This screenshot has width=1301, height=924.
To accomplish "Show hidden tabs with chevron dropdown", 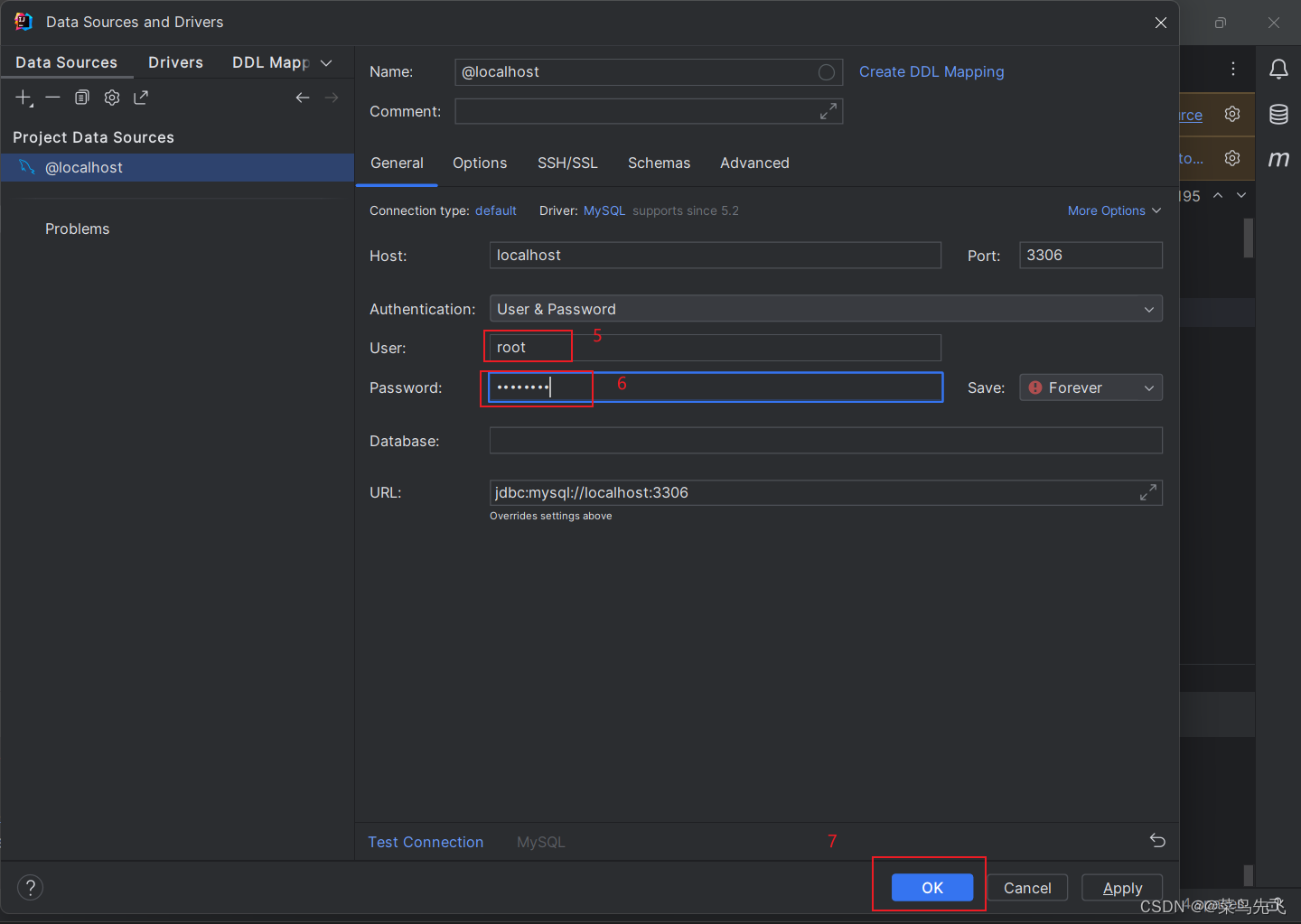I will tap(326, 62).
